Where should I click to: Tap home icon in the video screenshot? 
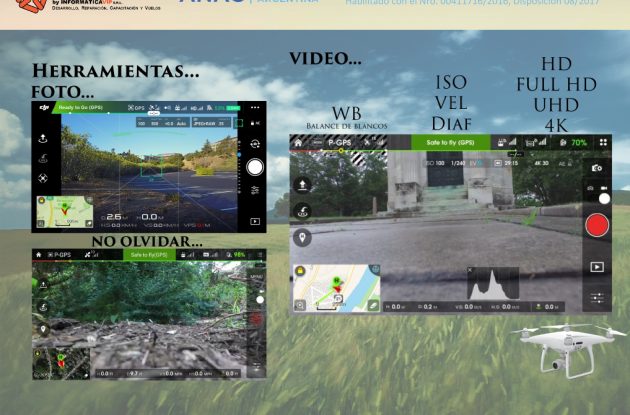[x=298, y=143]
